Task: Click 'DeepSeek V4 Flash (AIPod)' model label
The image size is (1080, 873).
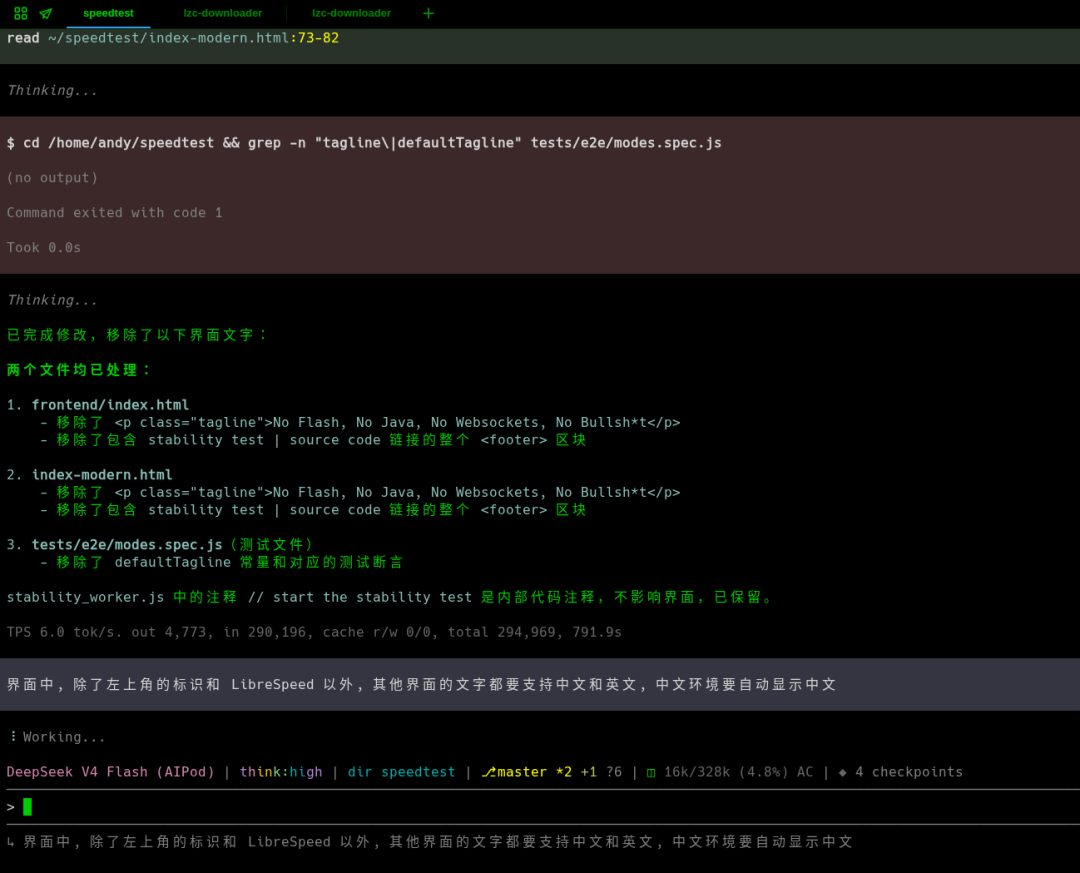Action: pos(110,772)
